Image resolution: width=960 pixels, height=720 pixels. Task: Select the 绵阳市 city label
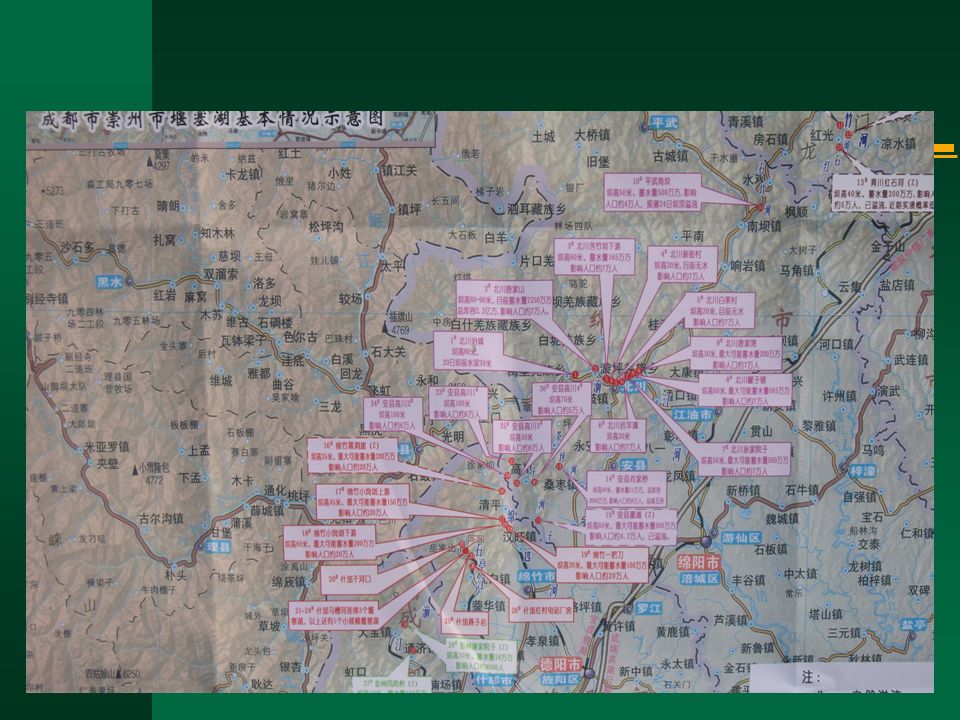click(699, 561)
